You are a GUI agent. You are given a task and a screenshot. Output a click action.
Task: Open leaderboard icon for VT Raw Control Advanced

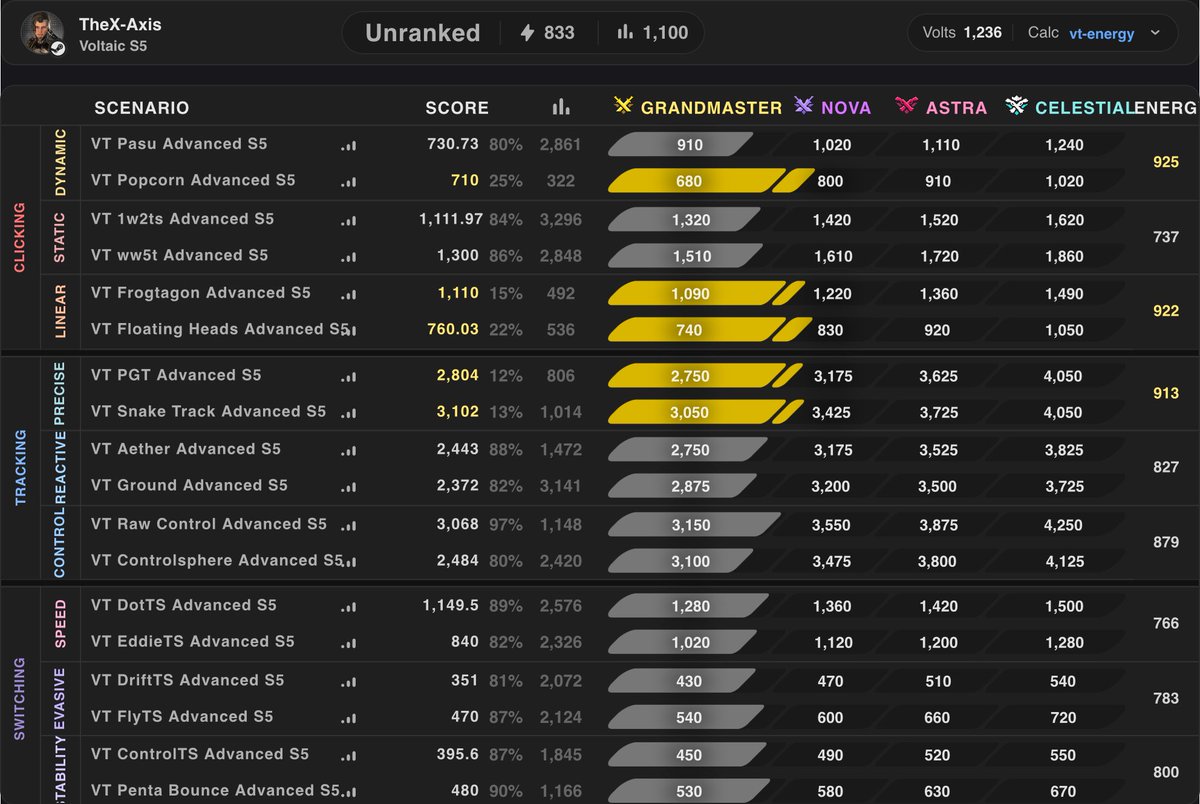[x=348, y=525]
